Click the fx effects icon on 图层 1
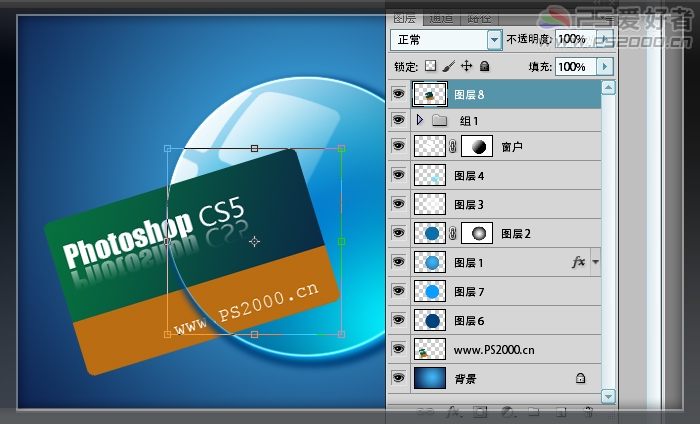The height and width of the screenshot is (424, 700). click(x=579, y=262)
